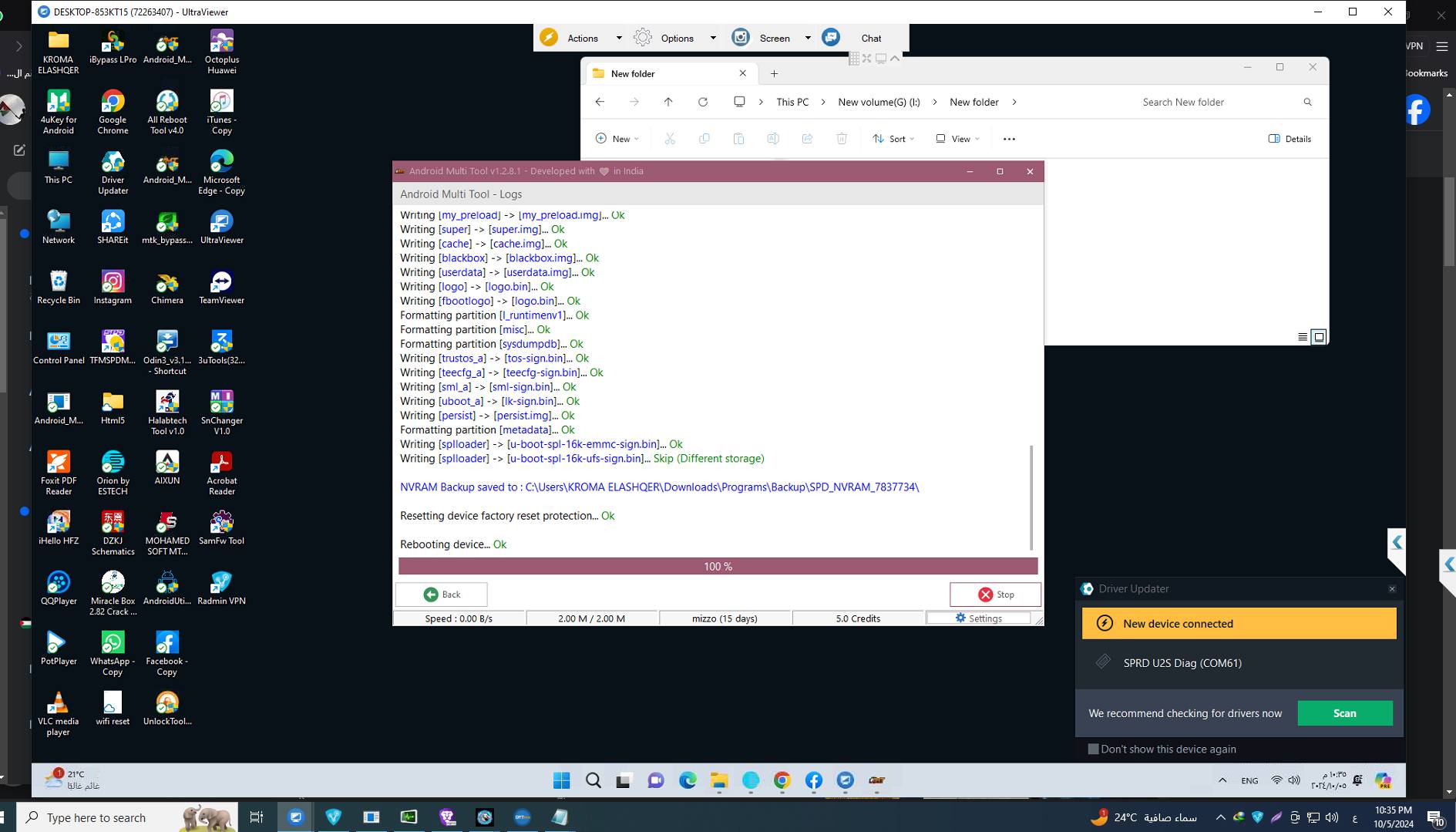Click Back in Android Multi Tool

click(x=442, y=595)
